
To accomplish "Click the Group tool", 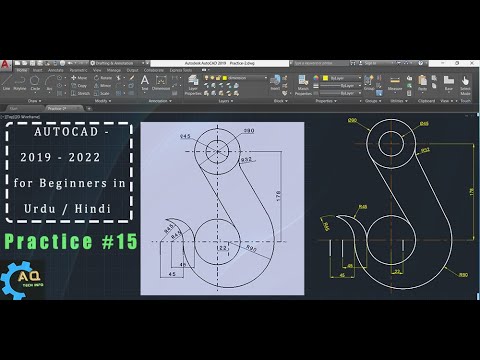I will point(369,83).
